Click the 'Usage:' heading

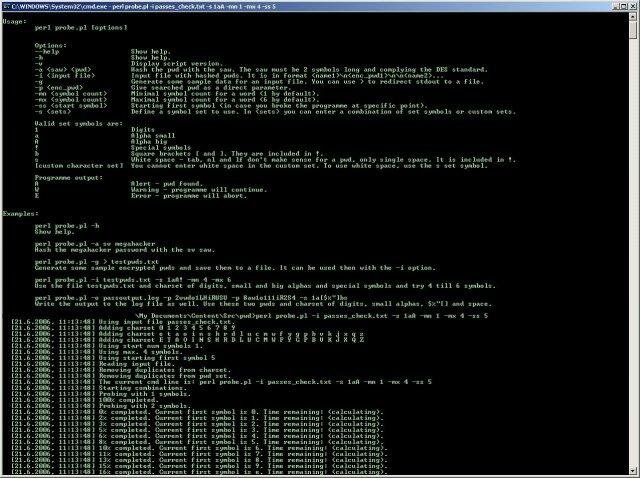[14, 22]
